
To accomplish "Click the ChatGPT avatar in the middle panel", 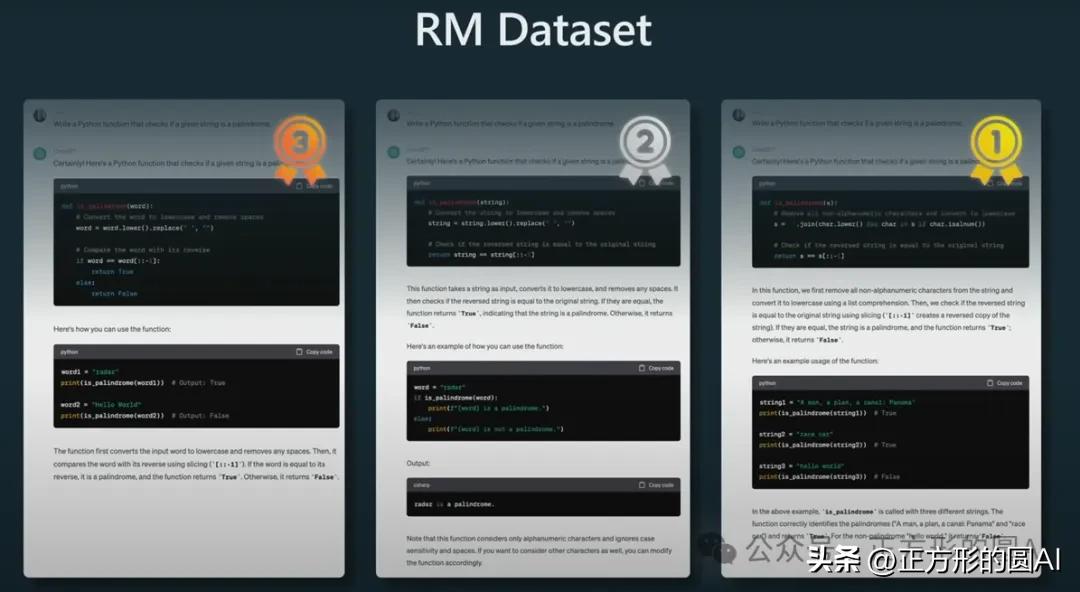I will [393, 153].
